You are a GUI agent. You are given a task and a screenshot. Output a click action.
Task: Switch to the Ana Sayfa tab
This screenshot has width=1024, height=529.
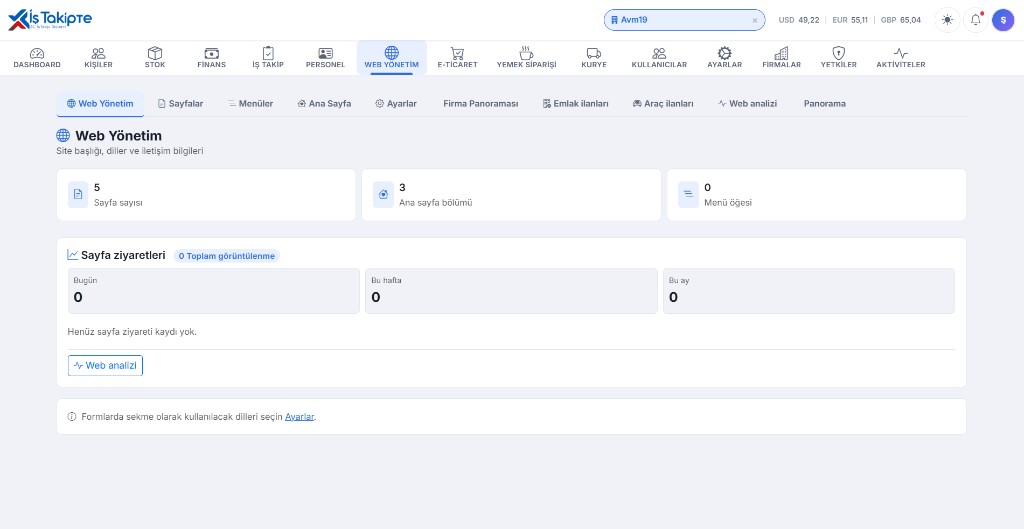pos(324,104)
